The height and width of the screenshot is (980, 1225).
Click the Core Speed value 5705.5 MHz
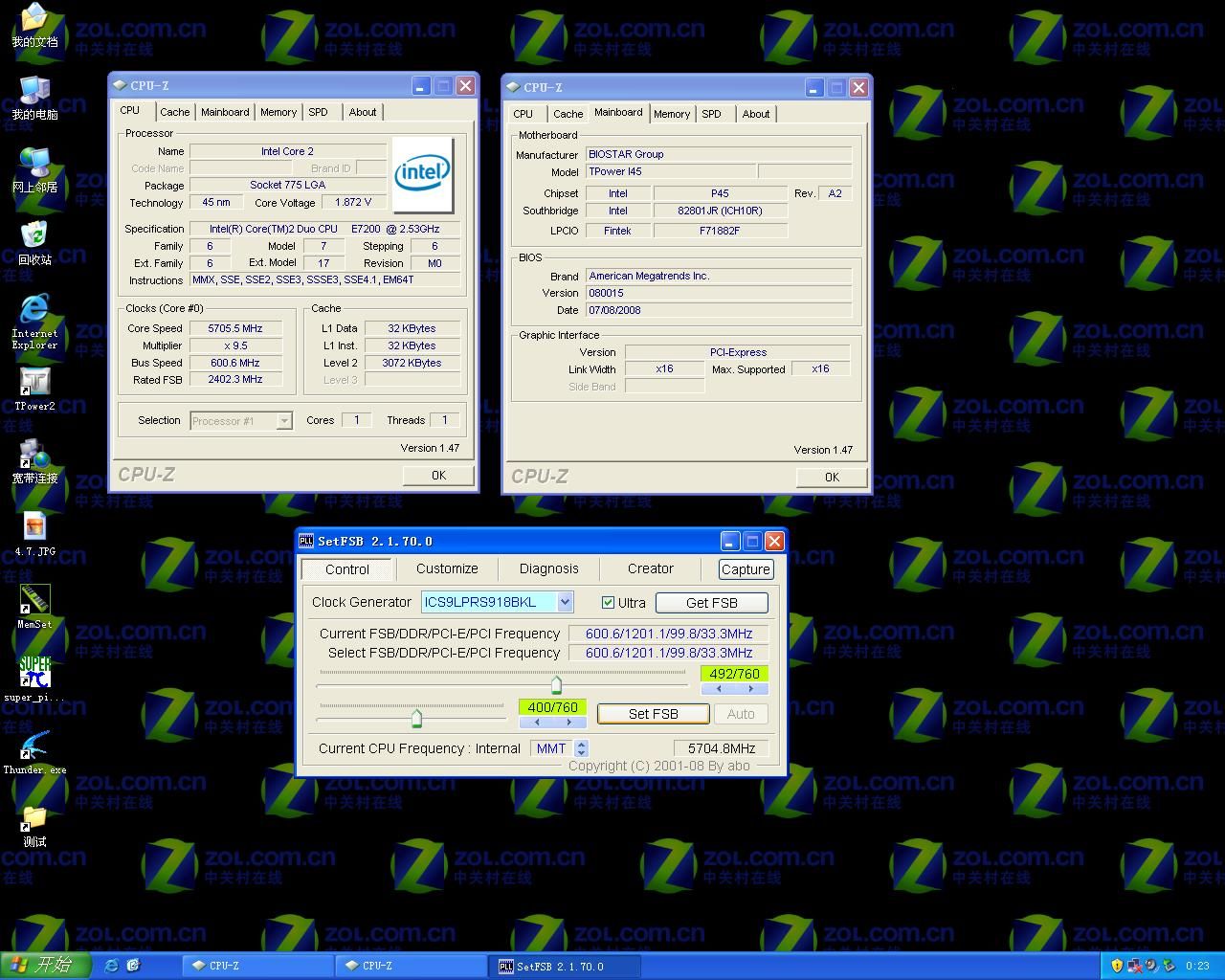235,328
